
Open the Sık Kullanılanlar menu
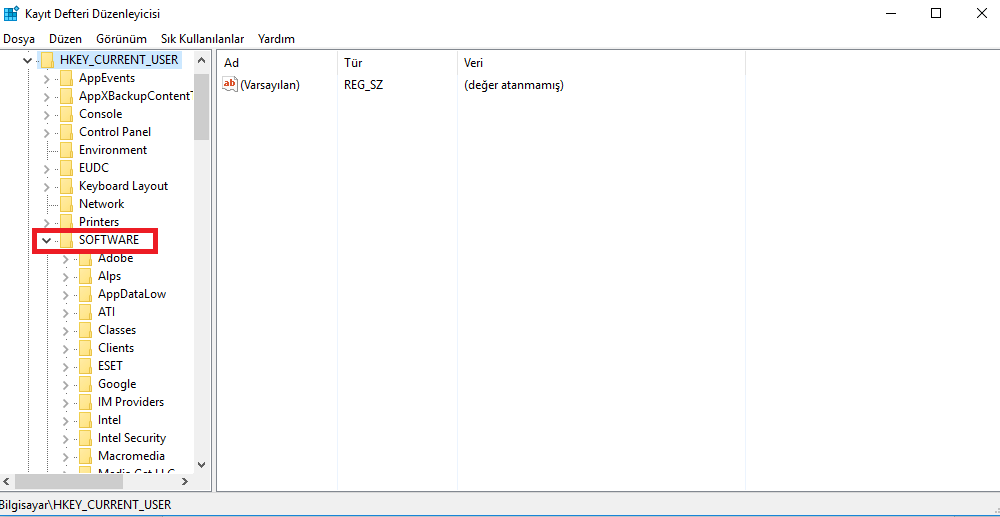(x=203, y=39)
